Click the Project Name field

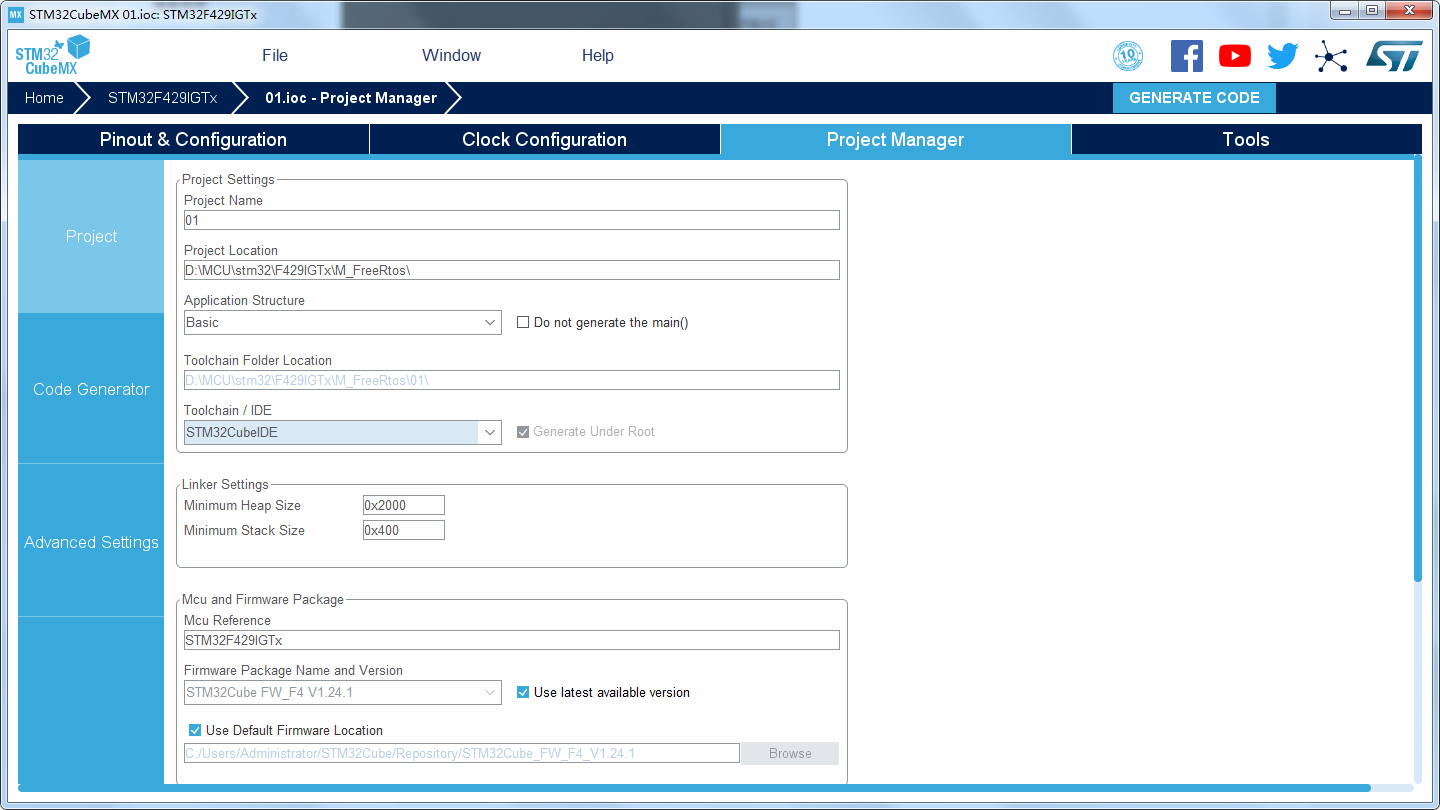click(512, 220)
